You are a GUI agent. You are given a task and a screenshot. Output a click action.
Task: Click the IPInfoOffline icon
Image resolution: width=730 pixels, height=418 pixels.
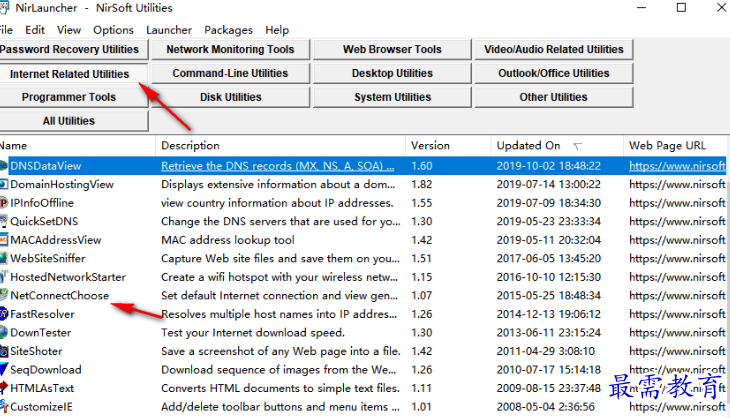click(4, 203)
